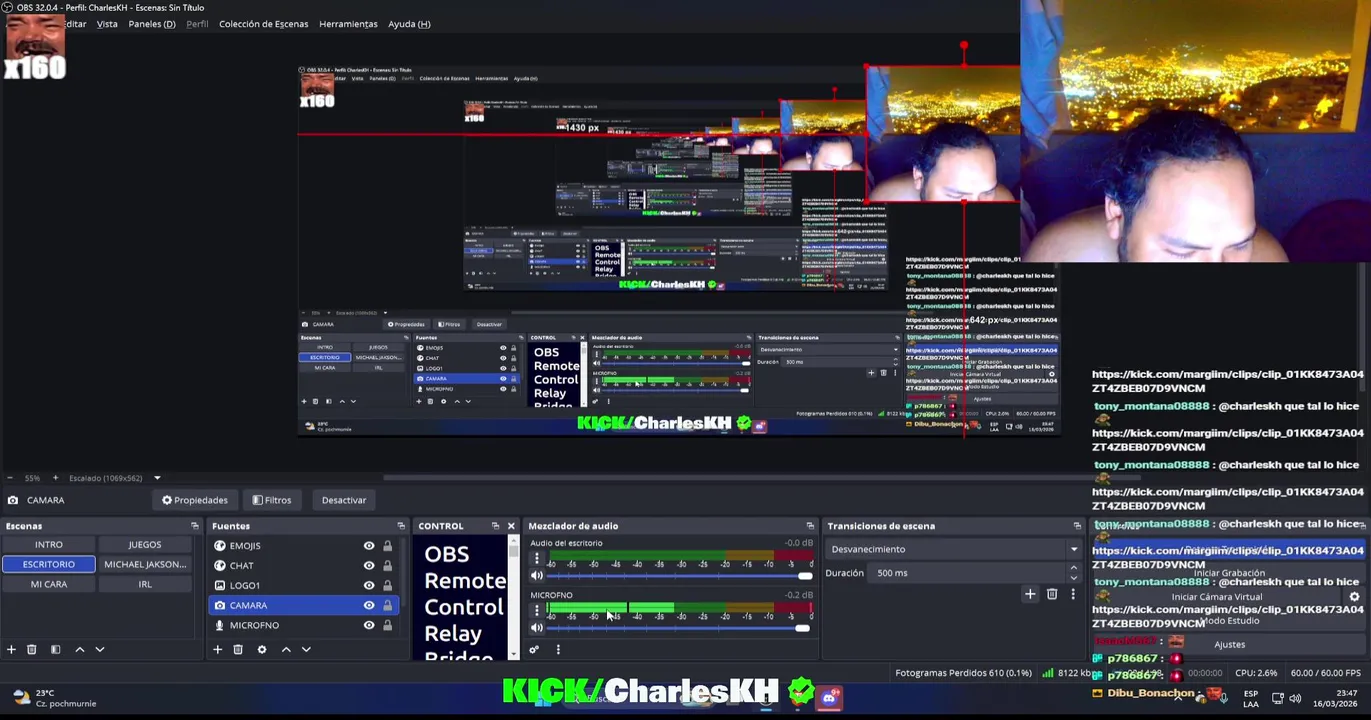Remove selected source with trash icon
Viewport: 1371px width, 720px height.
(x=238, y=650)
